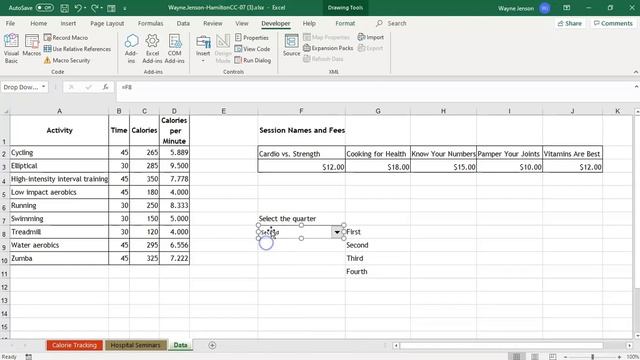Switch to Page Break Preview
The image size is (640, 360).
[552, 357]
